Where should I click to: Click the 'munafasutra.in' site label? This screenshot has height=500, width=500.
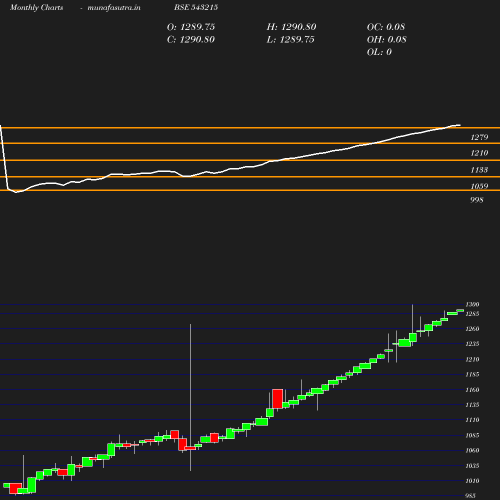[x=114, y=8]
